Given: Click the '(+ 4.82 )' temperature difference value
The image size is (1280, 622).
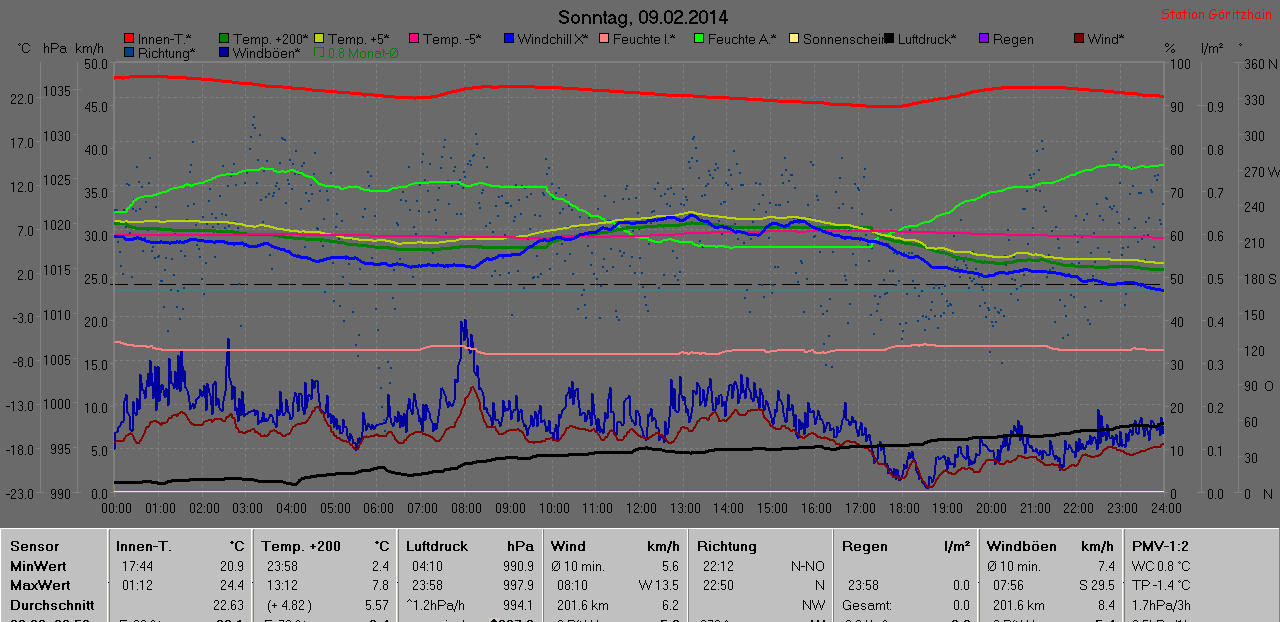Looking at the screenshot, I should [290, 605].
